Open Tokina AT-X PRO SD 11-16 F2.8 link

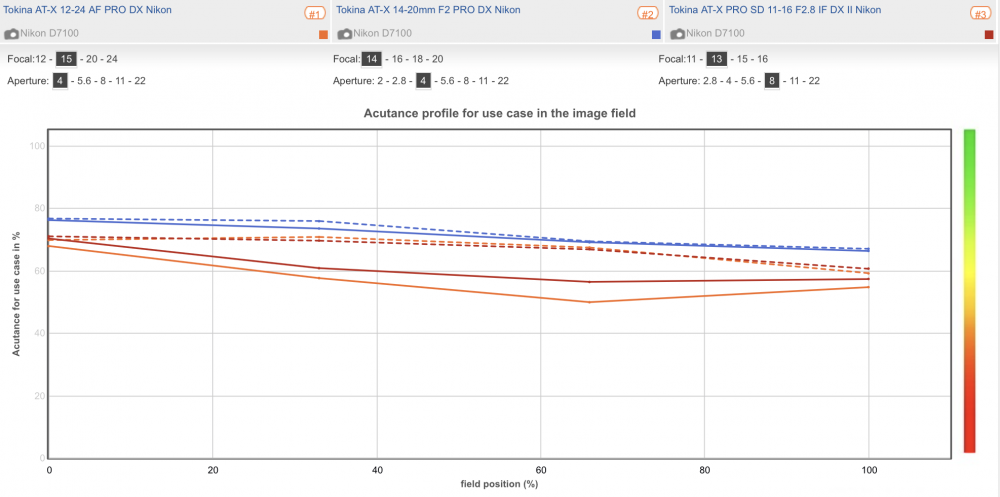775,10
